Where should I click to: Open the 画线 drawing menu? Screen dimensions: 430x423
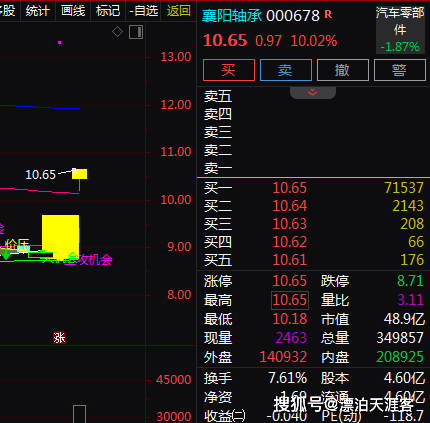[73, 11]
